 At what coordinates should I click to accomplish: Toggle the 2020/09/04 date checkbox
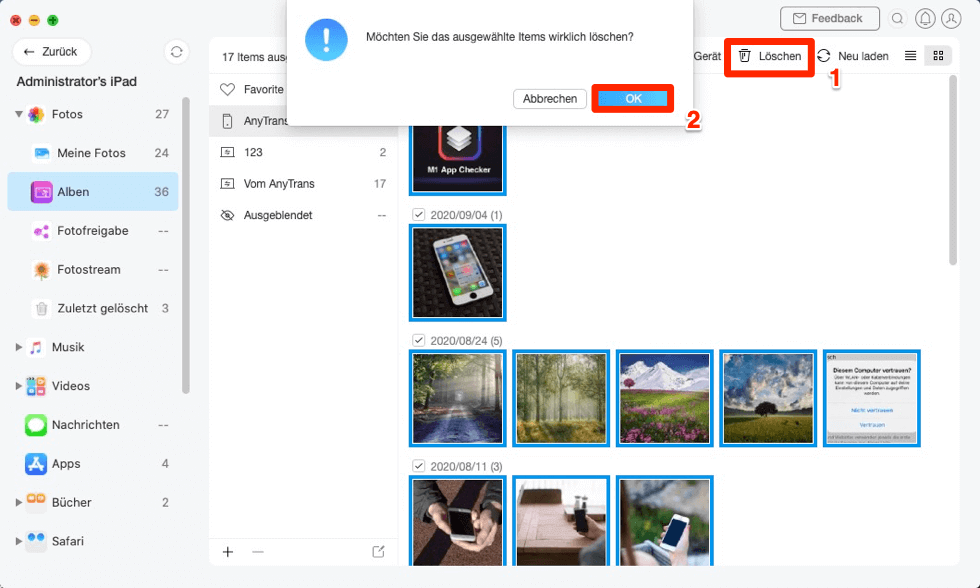coord(419,214)
